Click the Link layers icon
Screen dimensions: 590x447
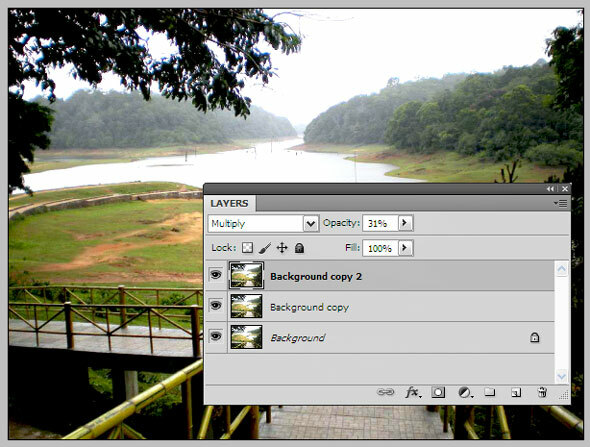tap(386, 392)
